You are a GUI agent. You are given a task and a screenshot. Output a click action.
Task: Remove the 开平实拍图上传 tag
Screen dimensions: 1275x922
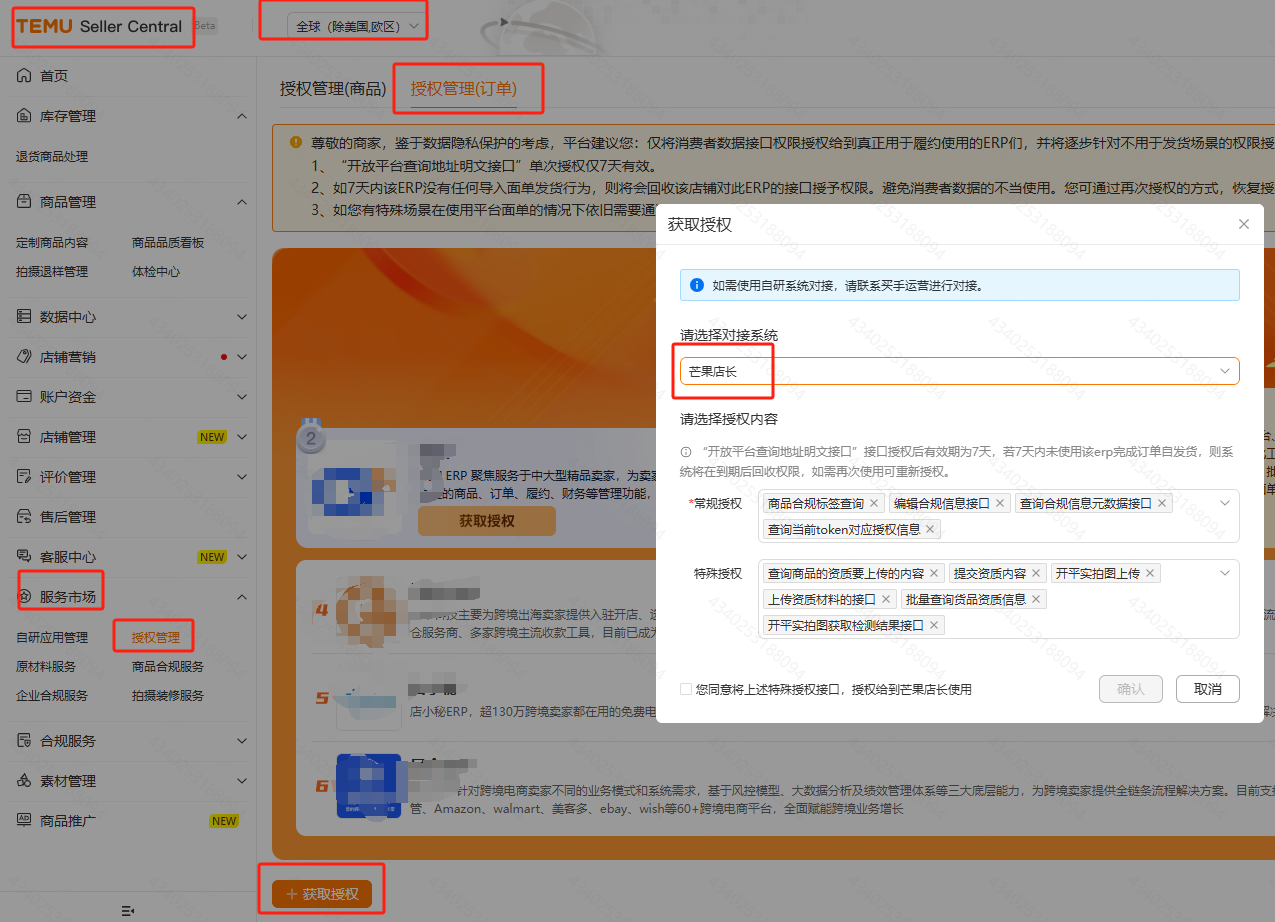1150,573
